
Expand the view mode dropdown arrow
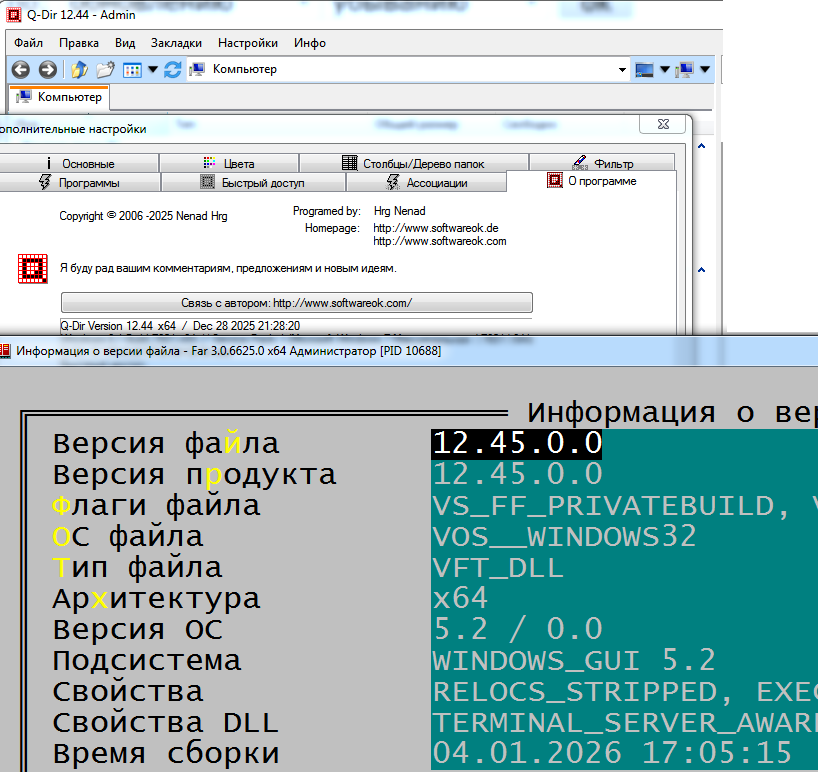pyautogui.click(x=153, y=70)
